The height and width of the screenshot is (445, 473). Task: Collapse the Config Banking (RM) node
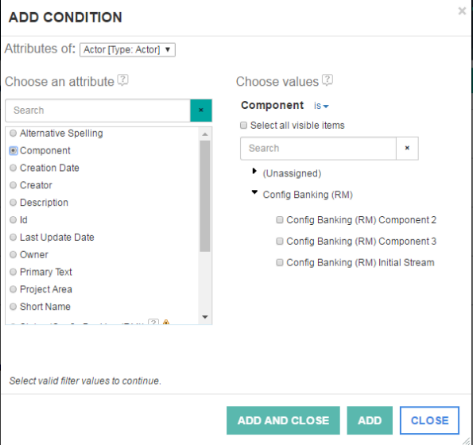[255, 192]
